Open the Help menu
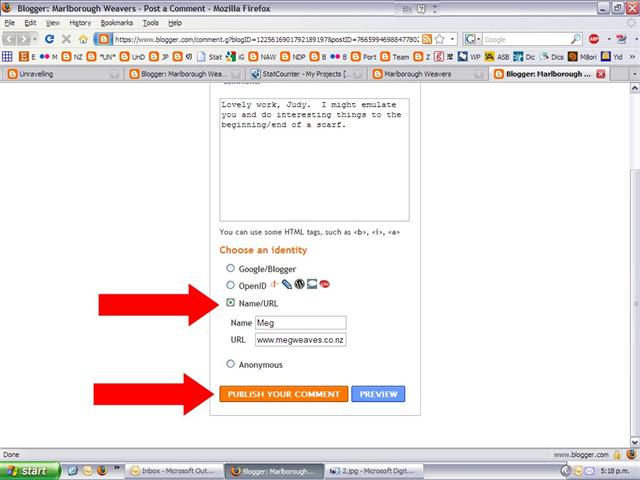 (175, 23)
